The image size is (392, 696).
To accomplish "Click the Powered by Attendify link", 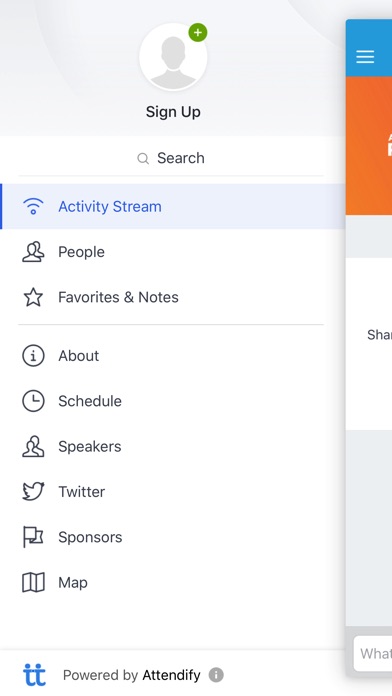I will [131, 675].
